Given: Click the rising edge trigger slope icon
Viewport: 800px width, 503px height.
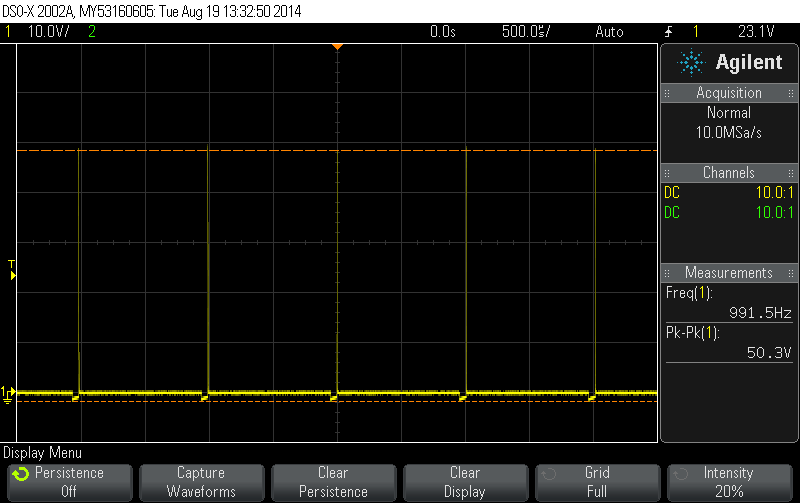Looking at the screenshot, I should tap(668, 32).
